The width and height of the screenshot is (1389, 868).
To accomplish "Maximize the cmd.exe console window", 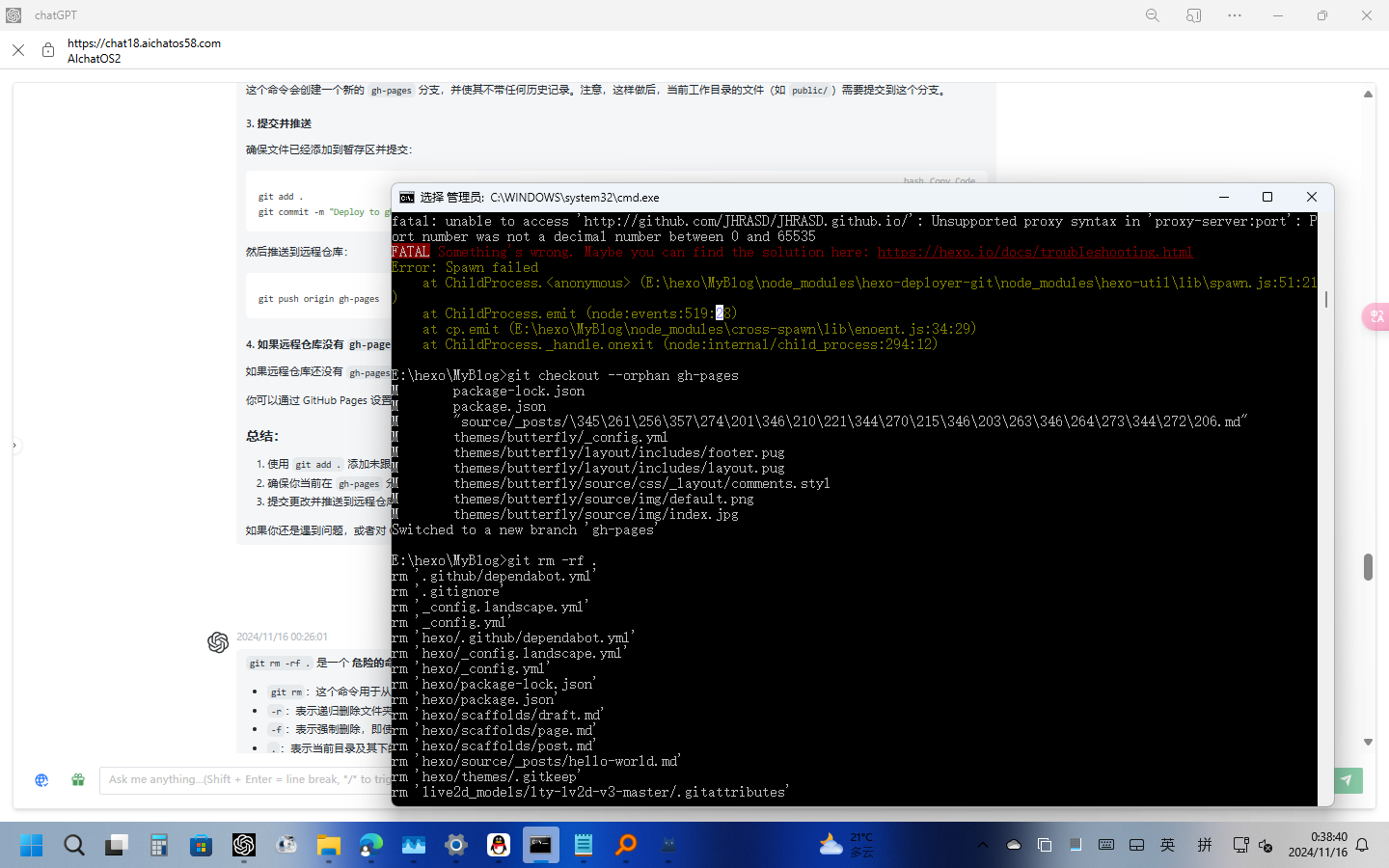I will (x=1267, y=197).
